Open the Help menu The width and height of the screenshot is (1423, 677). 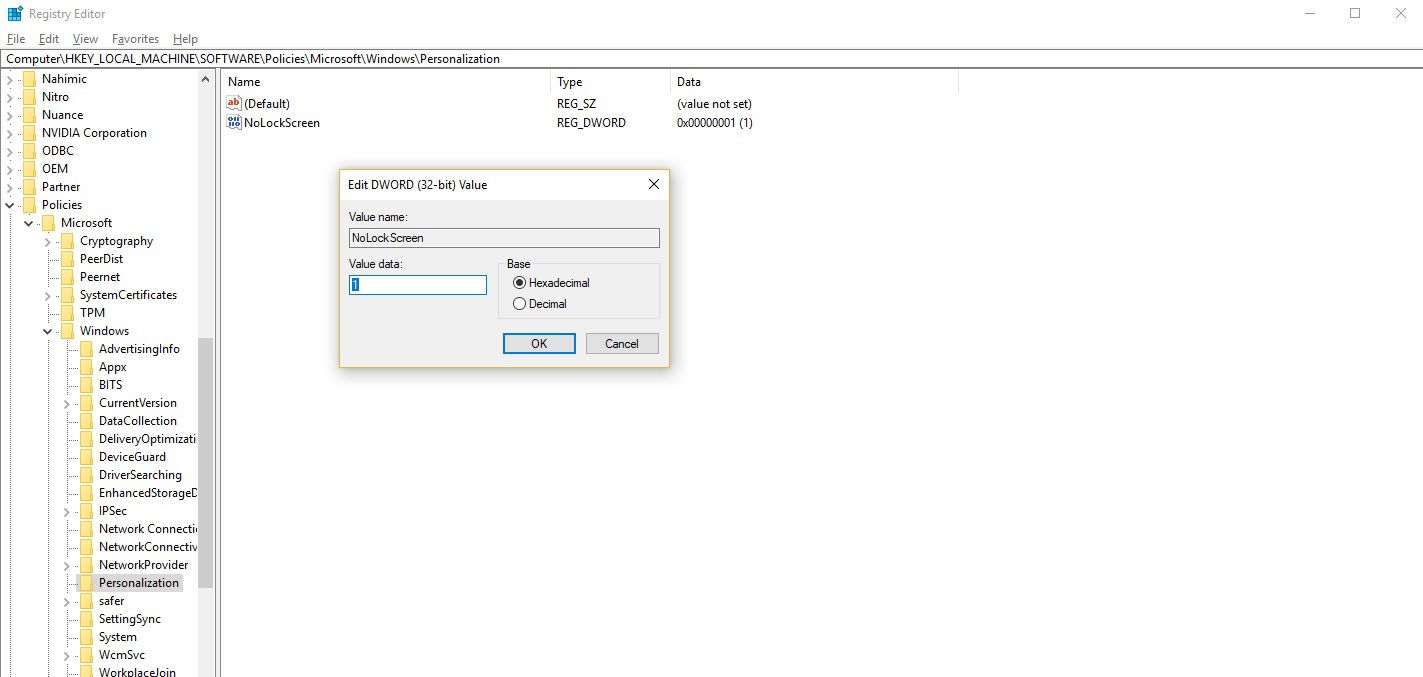pos(185,39)
